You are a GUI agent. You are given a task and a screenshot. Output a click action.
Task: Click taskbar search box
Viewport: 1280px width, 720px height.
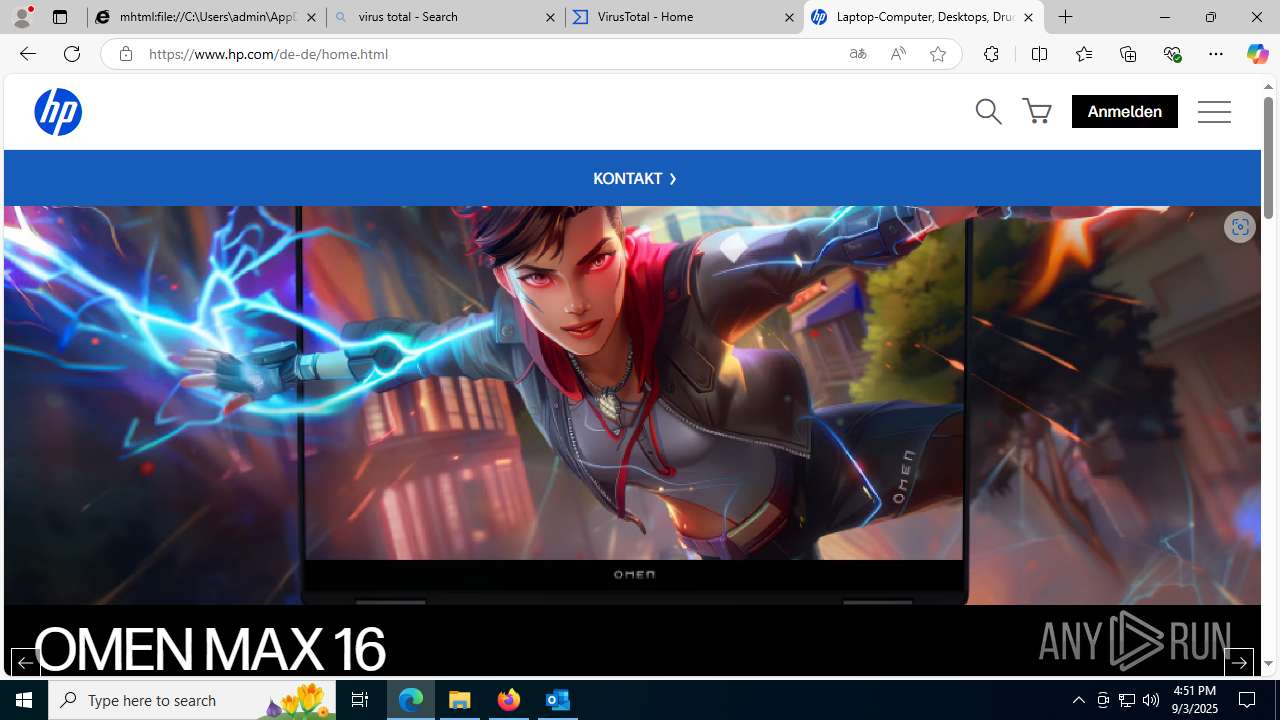[x=192, y=700]
